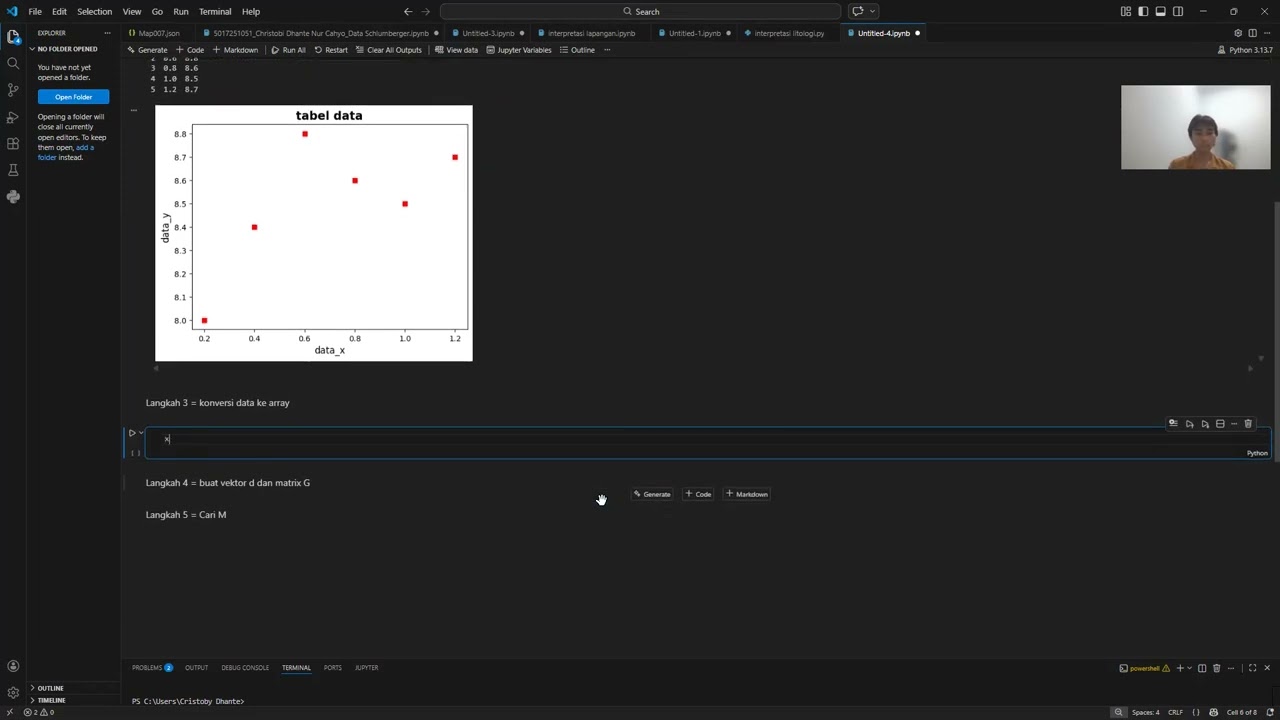1280x720 pixels.
Task: Click the zoom indicator in the status bar
Action: click(x=1118, y=712)
